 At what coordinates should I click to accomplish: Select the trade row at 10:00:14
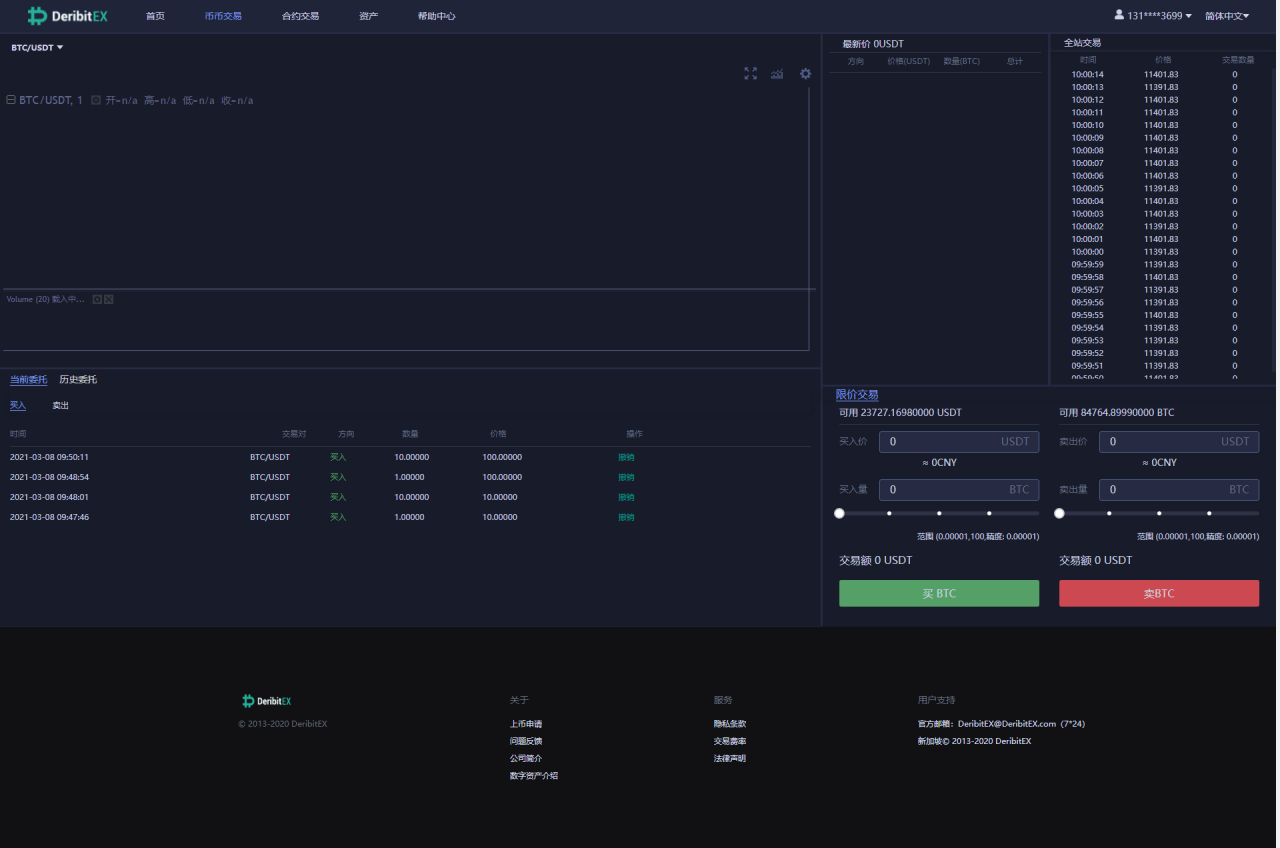coord(1160,74)
